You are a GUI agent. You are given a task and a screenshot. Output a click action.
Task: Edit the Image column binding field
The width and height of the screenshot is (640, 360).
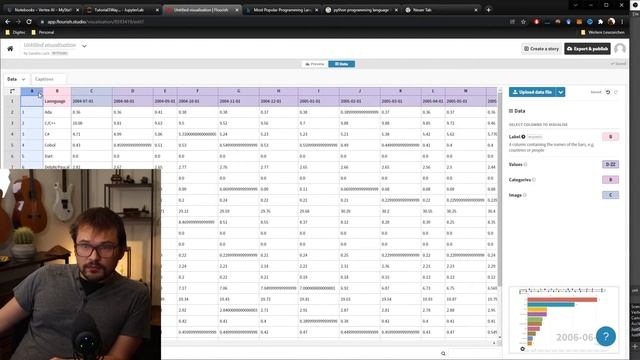610,195
